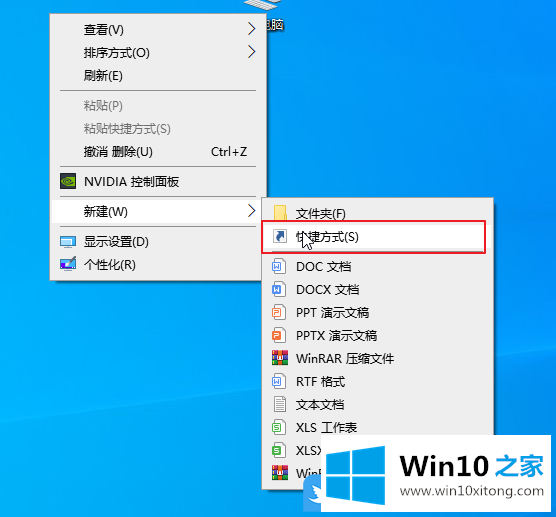The image size is (556, 517).
Task: Click the folder icon in the New submenu
Action: point(280,213)
